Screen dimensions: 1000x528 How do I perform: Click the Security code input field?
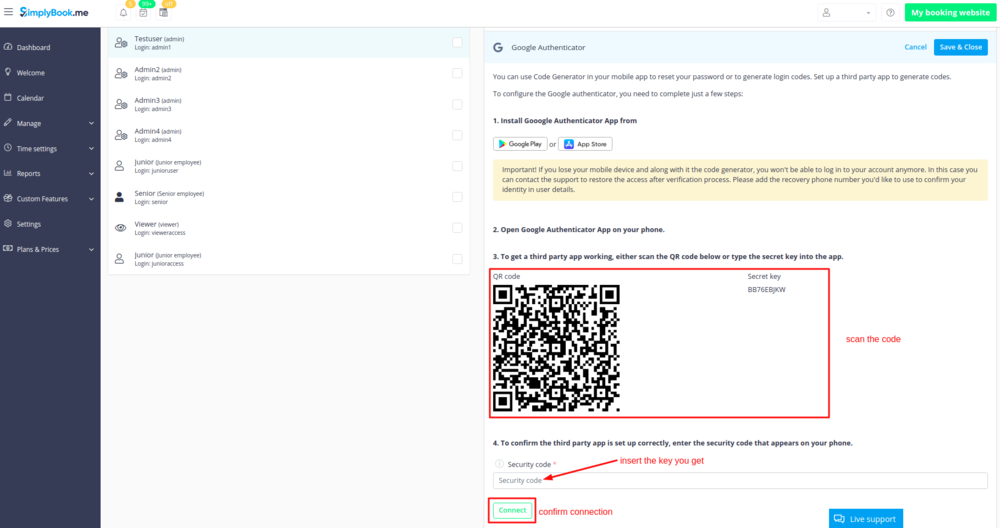pyautogui.click(x=740, y=481)
